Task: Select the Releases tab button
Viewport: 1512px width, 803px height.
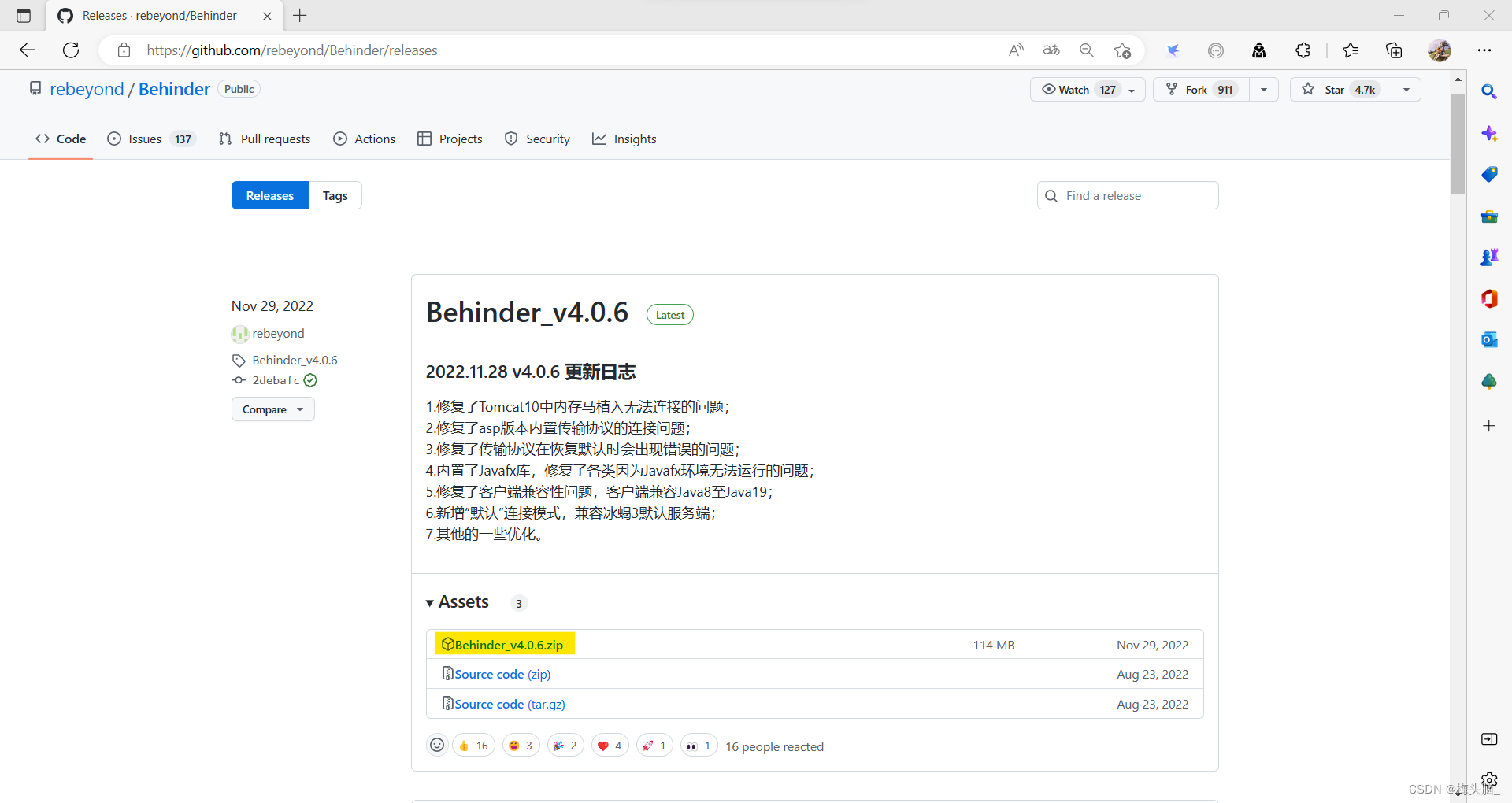Action: pos(270,195)
